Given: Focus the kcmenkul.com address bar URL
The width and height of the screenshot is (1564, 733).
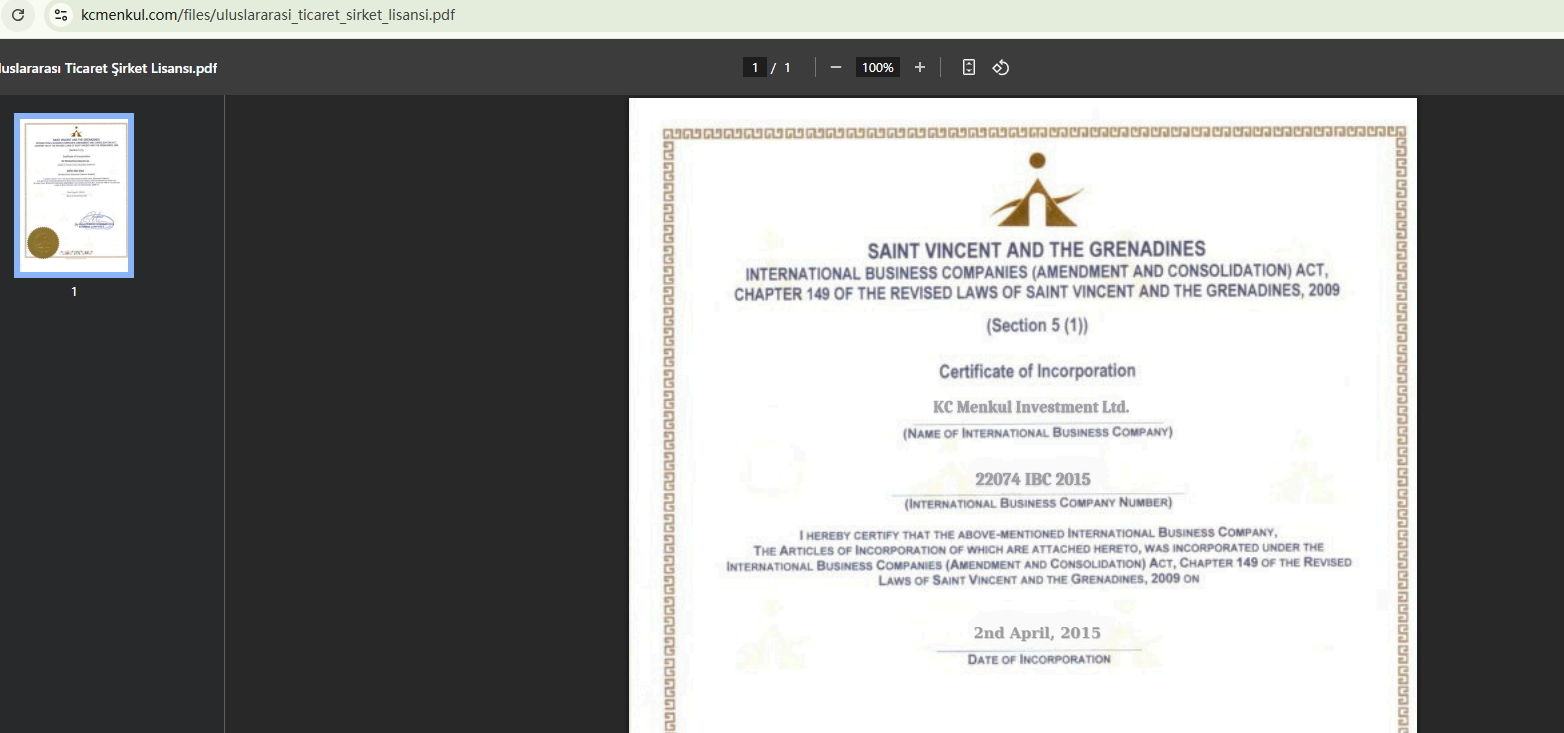Looking at the screenshot, I should point(268,15).
